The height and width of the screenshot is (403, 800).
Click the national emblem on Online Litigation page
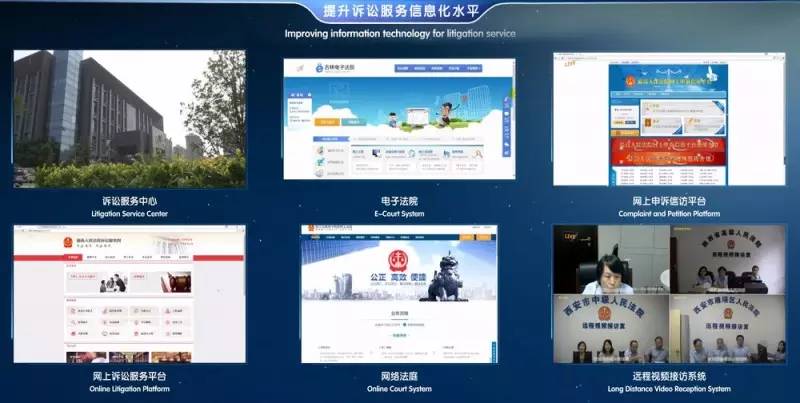pyautogui.click(x=54, y=241)
